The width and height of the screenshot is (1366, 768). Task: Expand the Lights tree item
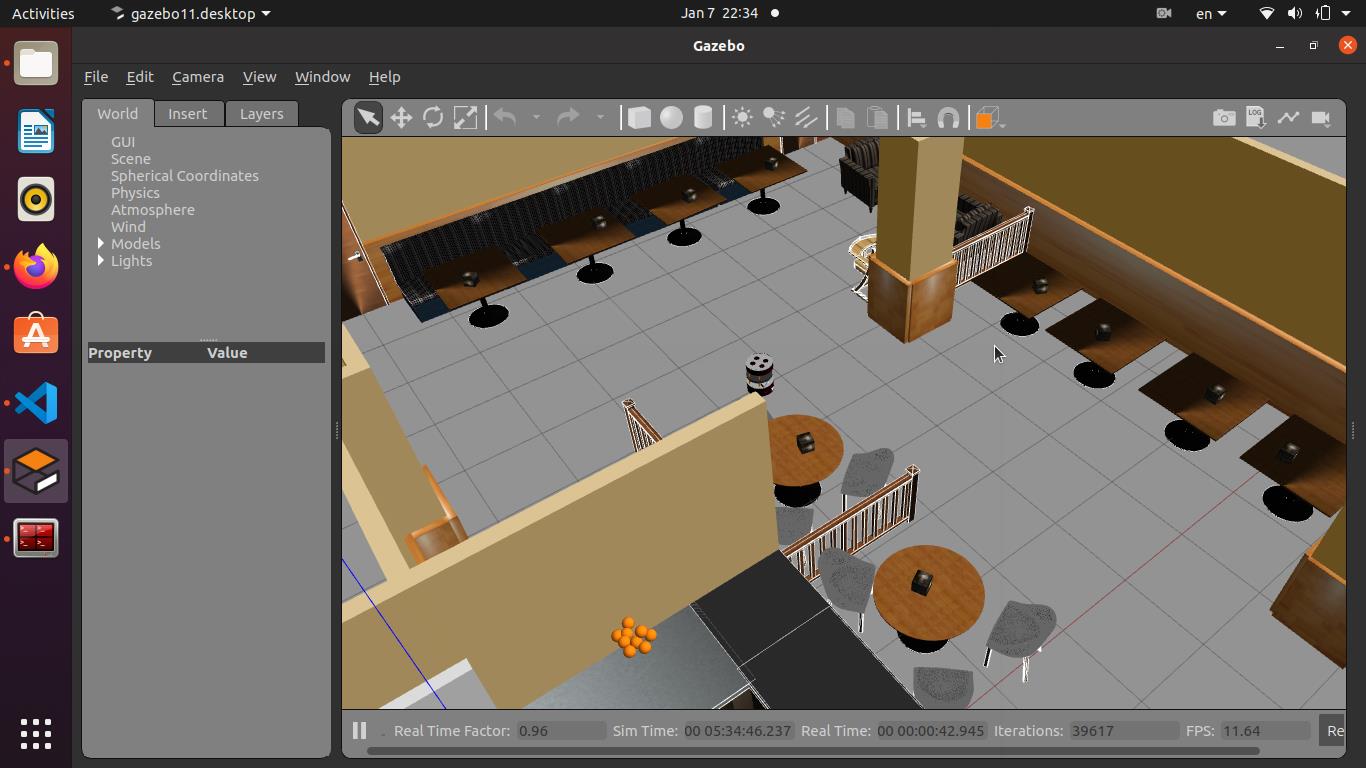(x=101, y=261)
